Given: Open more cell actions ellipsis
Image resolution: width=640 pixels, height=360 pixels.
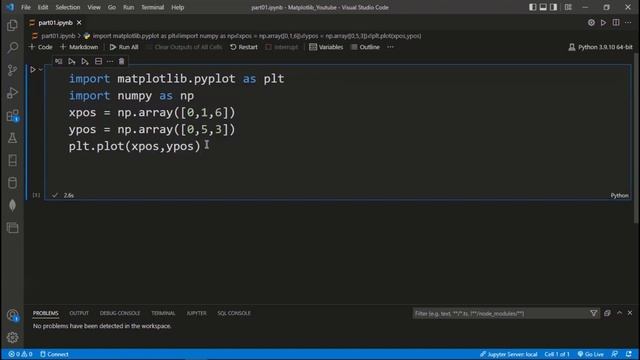Looking at the screenshot, I should 110,61.
